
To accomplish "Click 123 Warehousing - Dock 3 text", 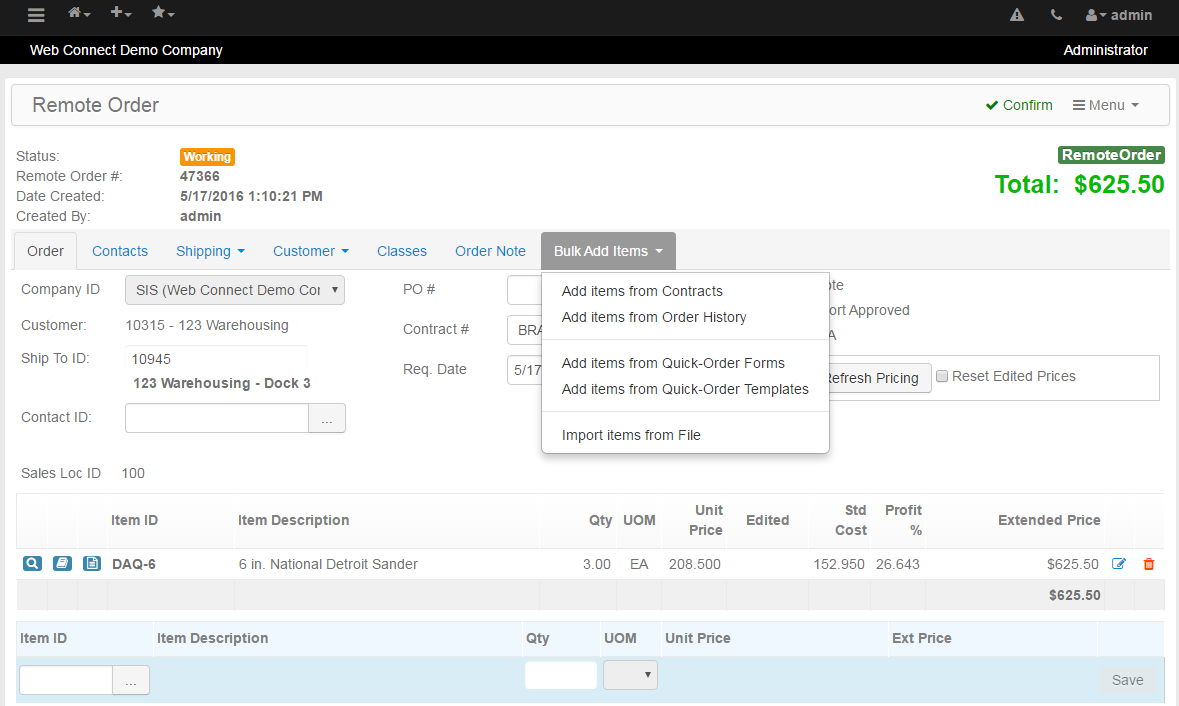I will pos(222,383).
